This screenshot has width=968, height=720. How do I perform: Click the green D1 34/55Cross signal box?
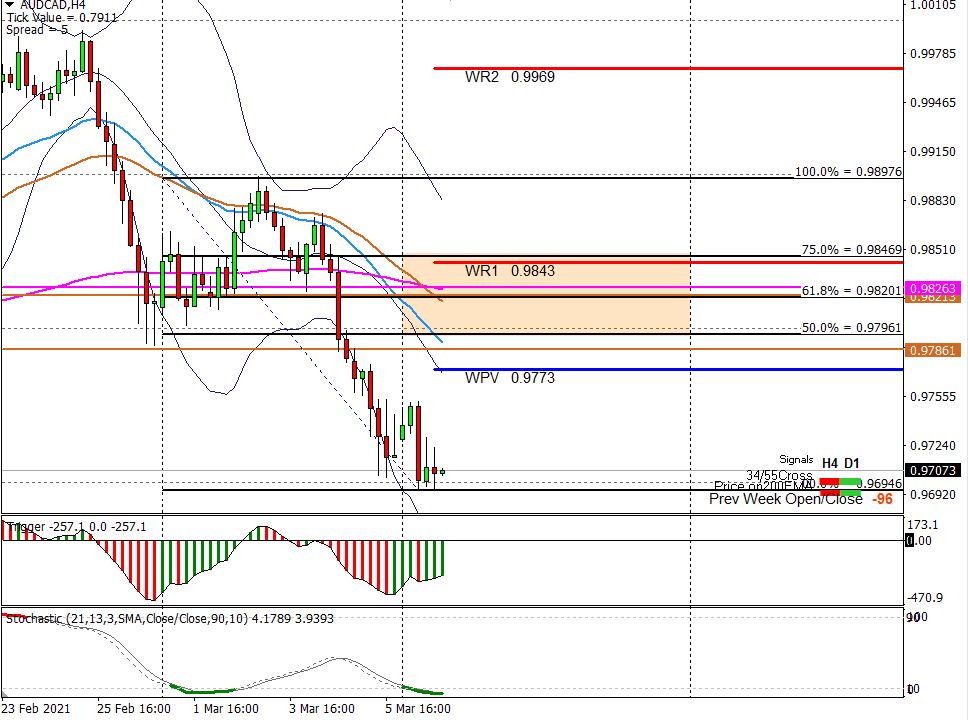point(850,482)
